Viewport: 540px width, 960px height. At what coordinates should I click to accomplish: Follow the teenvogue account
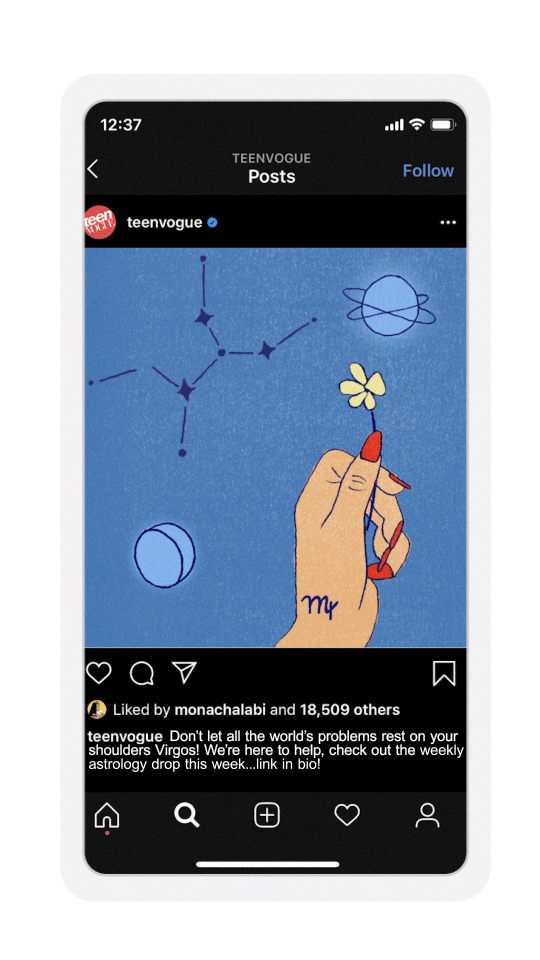tap(428, 170)
